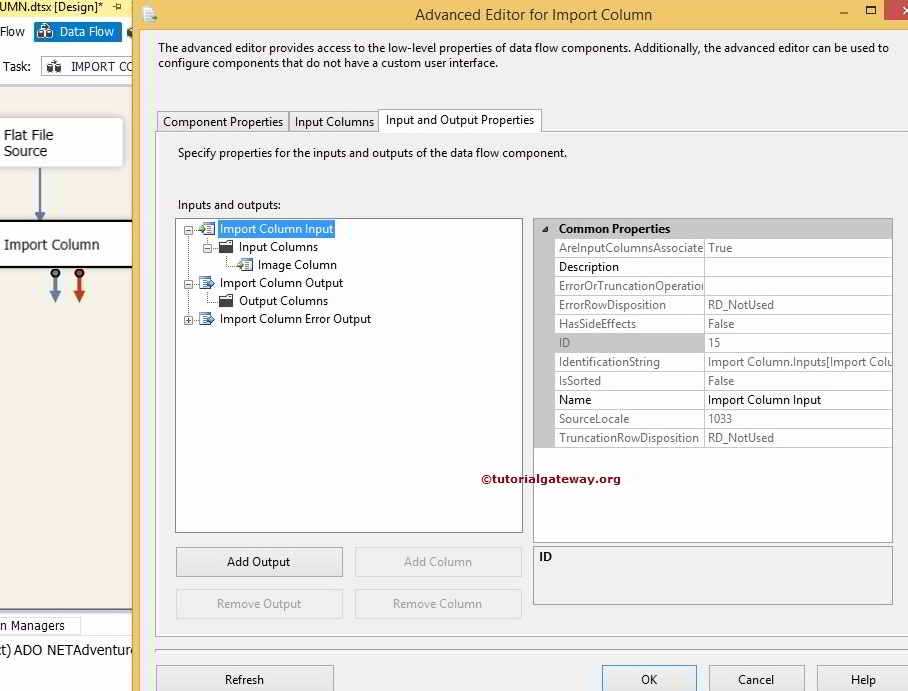908x691 pixels.
Task: Click the Data Flow designer icon
Action: [x=45, y=31]
